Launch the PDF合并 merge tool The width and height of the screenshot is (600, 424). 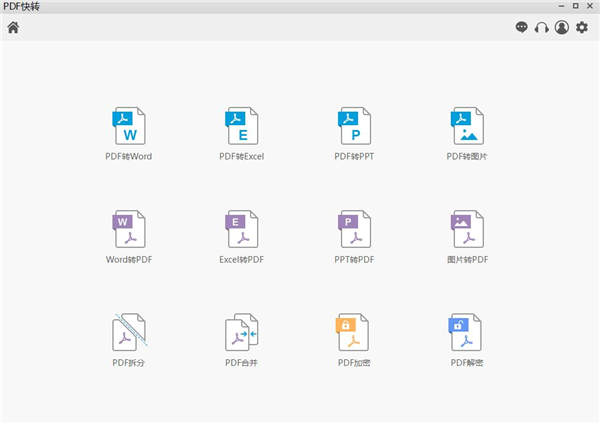point(241,332)
